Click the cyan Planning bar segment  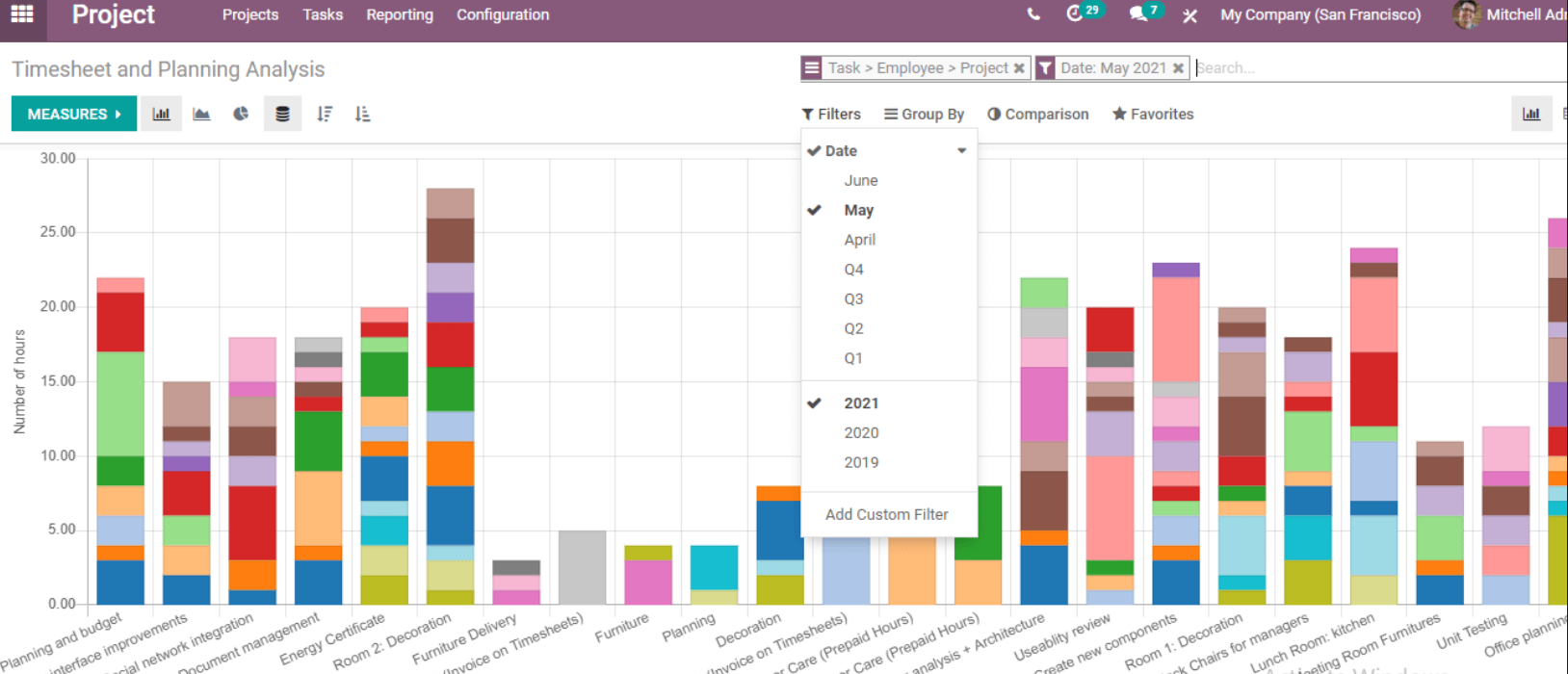714,568
